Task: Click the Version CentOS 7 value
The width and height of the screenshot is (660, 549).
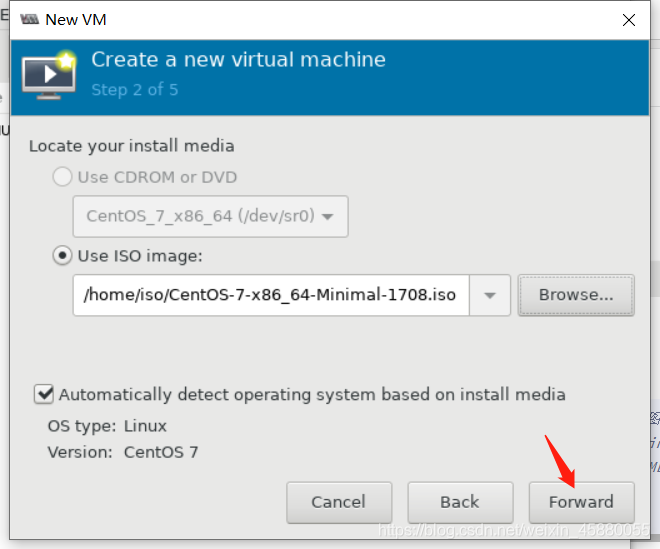Action: click(161, 452)
